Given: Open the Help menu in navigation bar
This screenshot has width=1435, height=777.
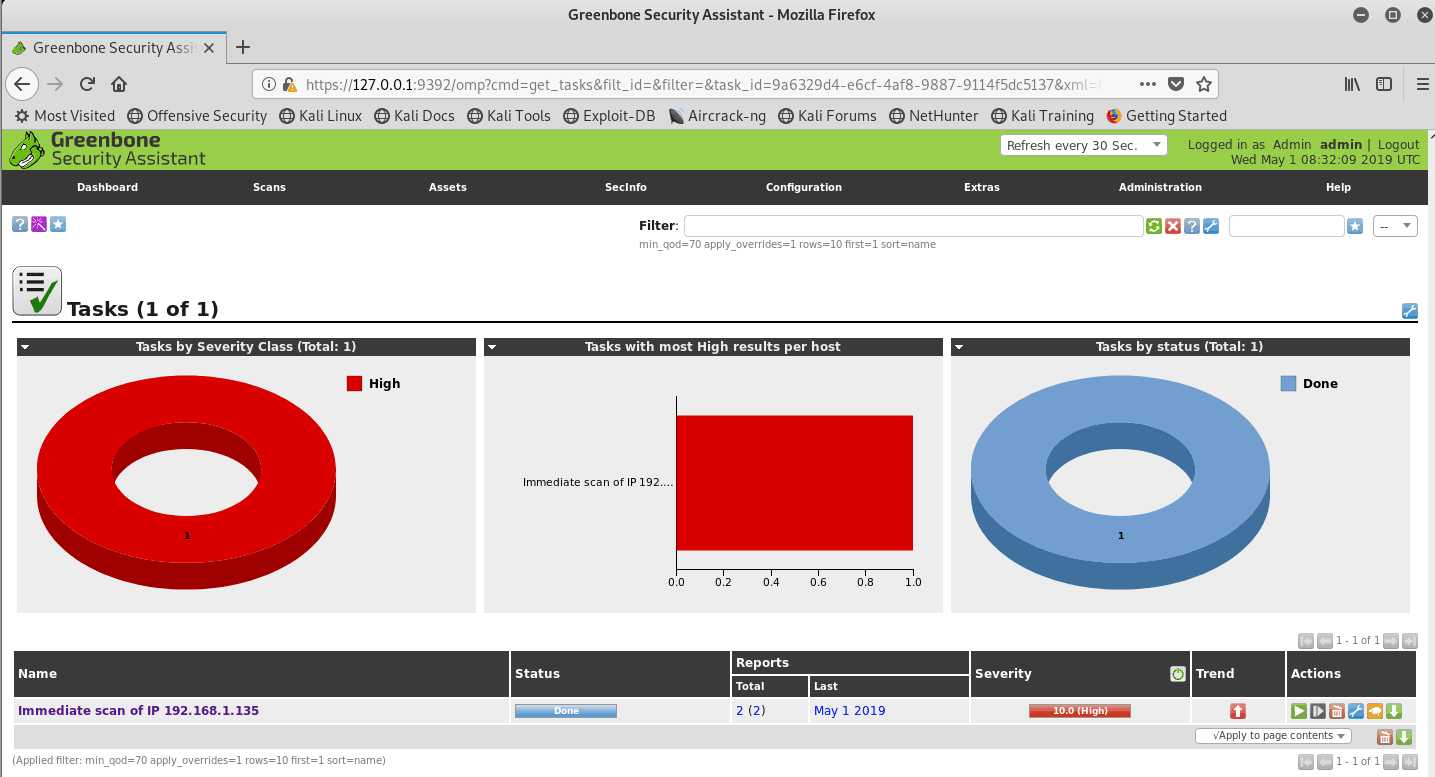Looking at the screenshot, I should point(1338,187).
